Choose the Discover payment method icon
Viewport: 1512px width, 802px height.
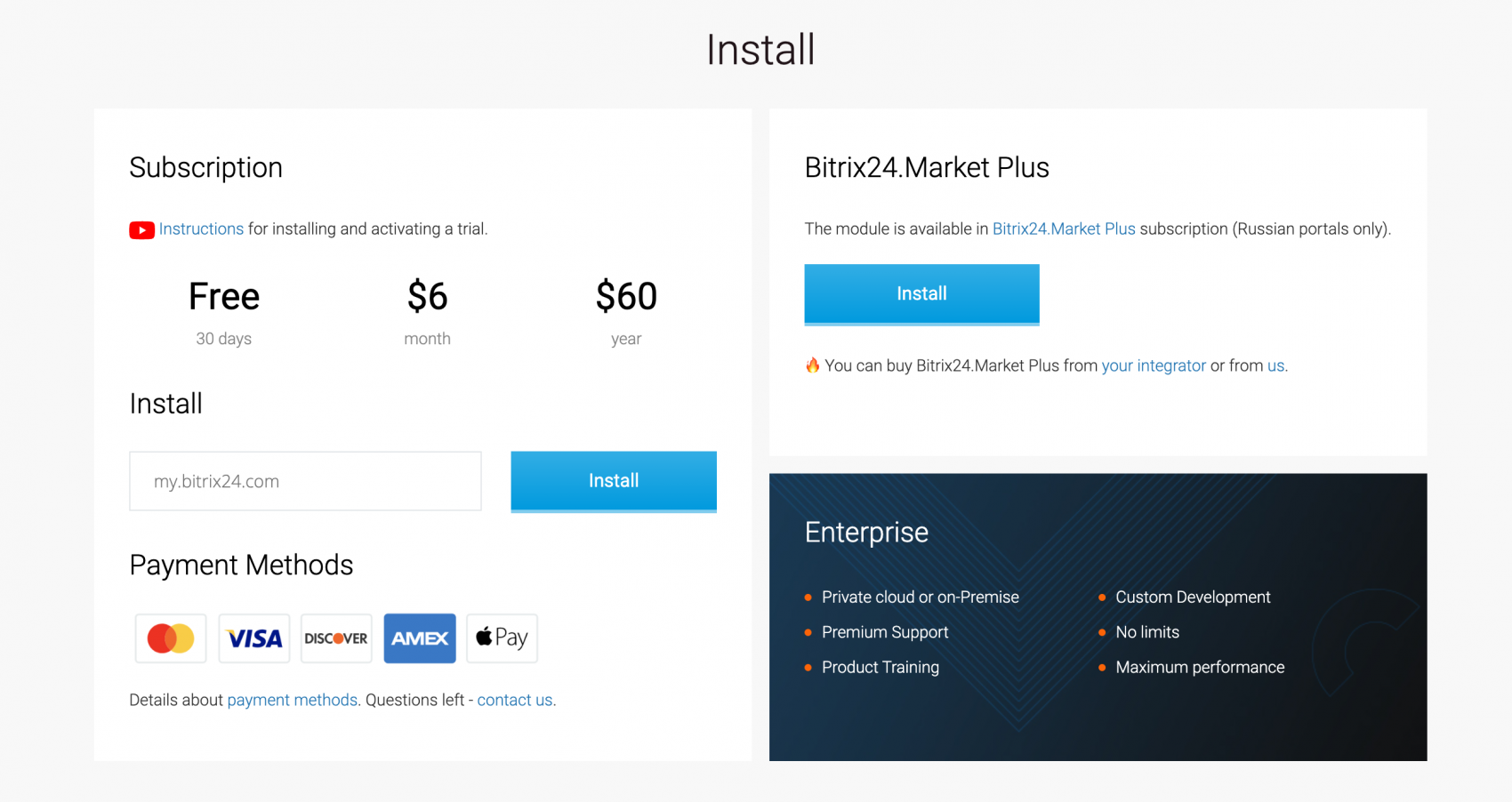point(335,638)
